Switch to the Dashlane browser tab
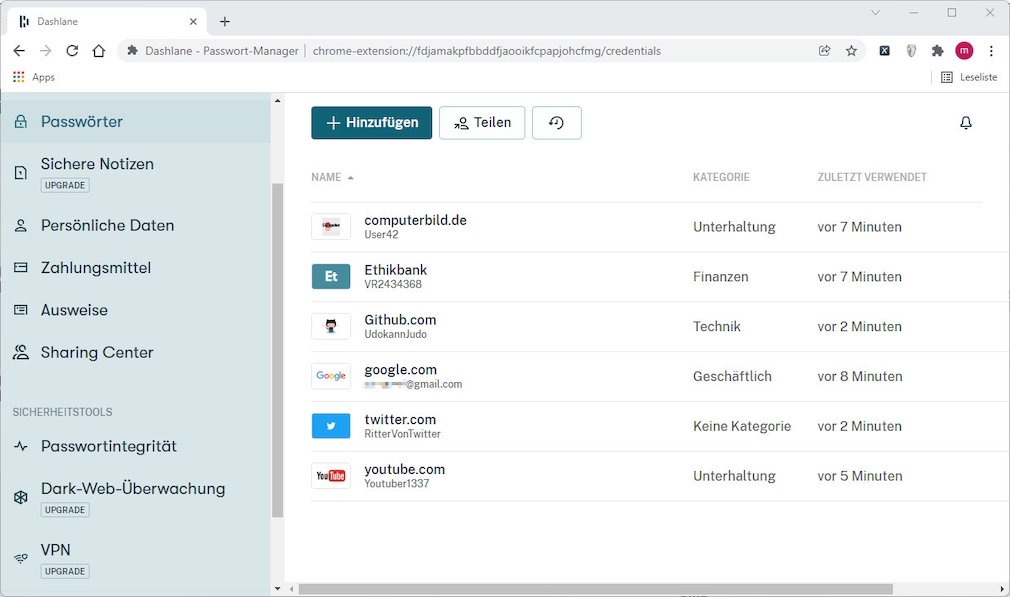The width and height of the screenshot is (1010, 597). click(x=100, y=19)
